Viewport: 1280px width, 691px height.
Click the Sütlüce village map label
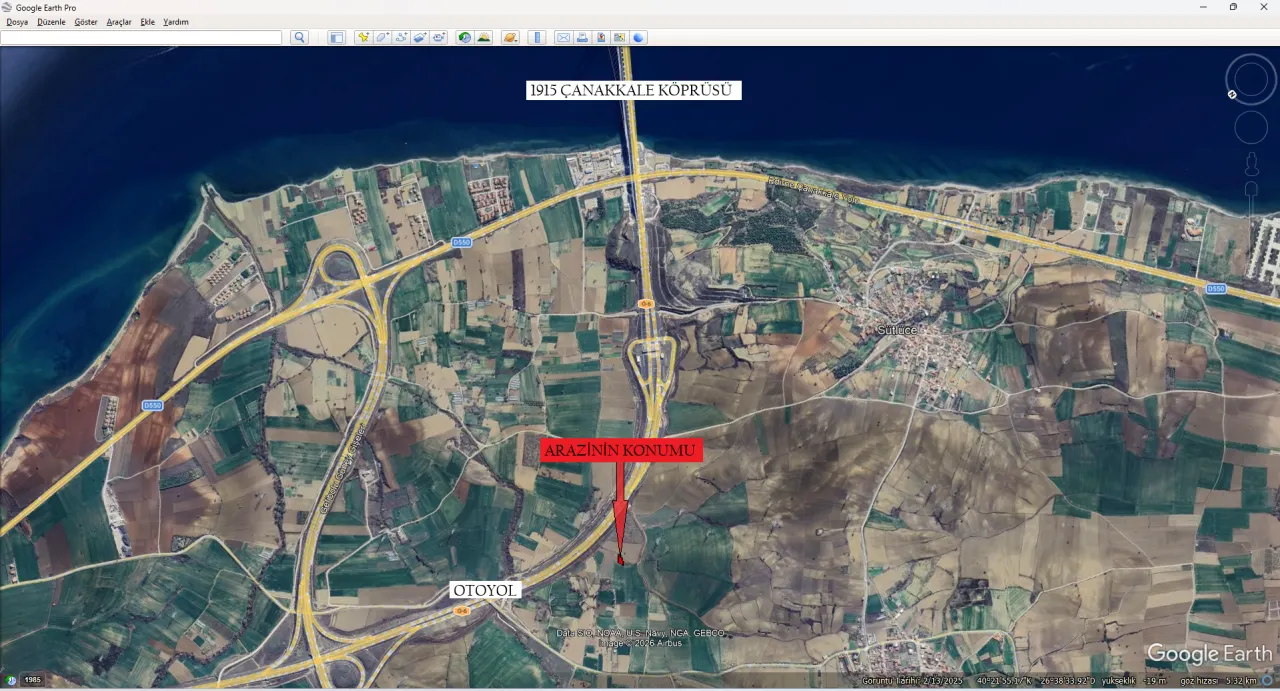click(897, 330)
